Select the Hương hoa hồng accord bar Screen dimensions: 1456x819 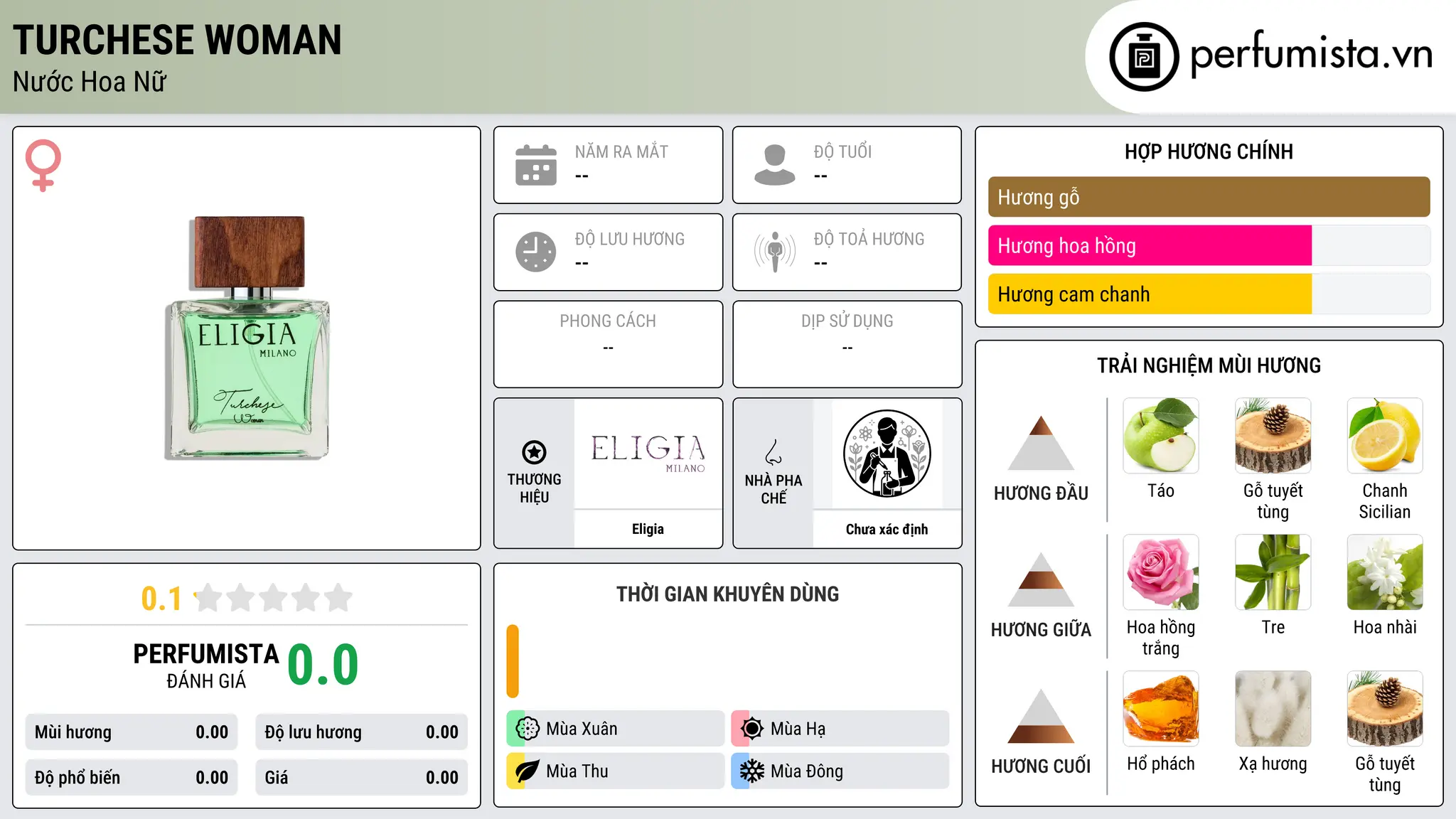tap(1209, 245)
